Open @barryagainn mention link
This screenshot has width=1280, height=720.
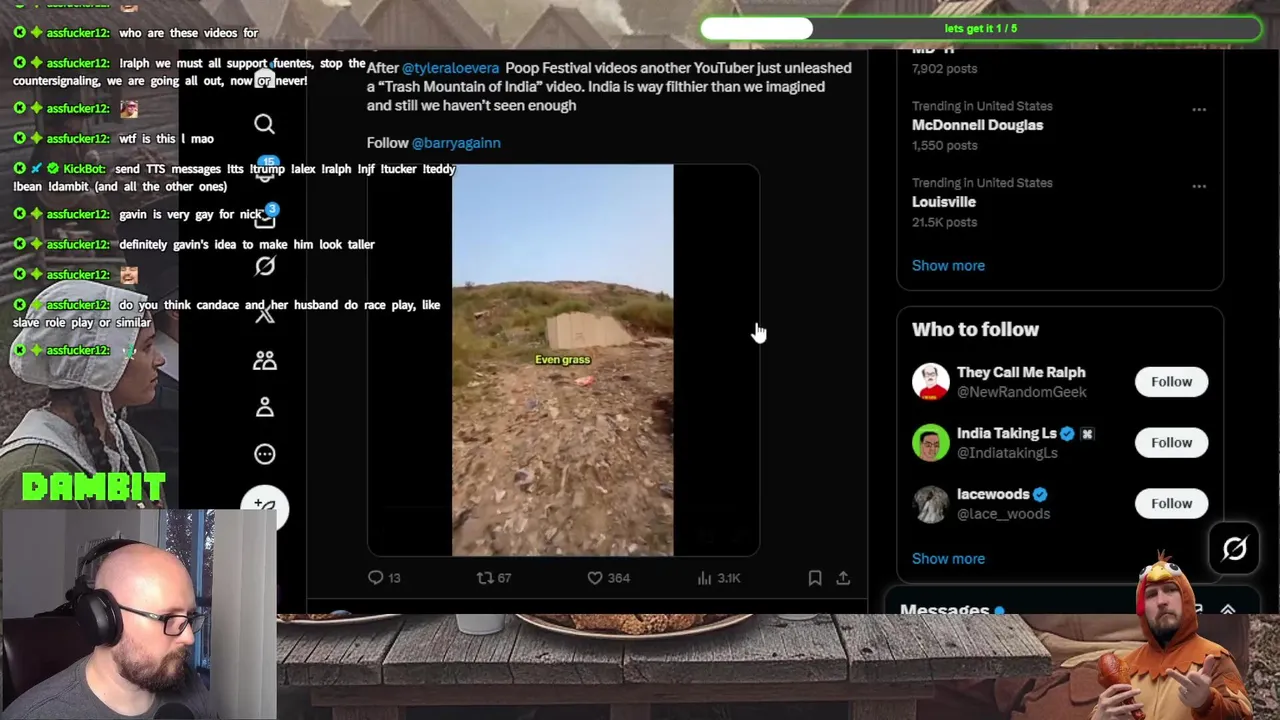[x=456, y=142]
